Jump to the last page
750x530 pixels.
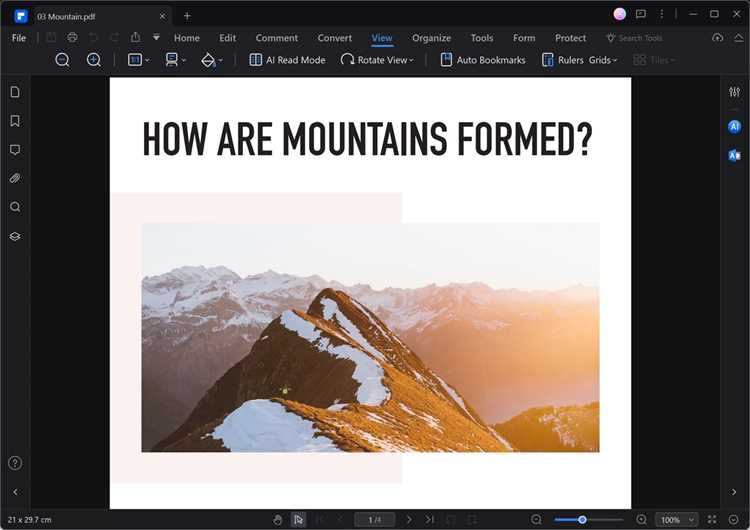[x=430, y=519]
